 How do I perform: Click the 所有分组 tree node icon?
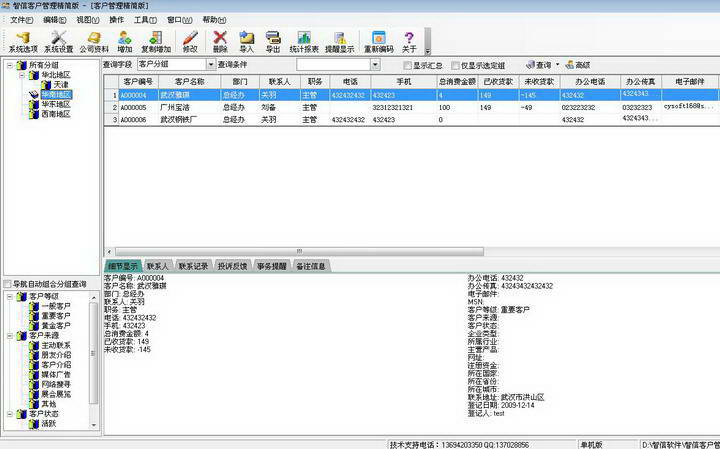click(x=21, y=65)
